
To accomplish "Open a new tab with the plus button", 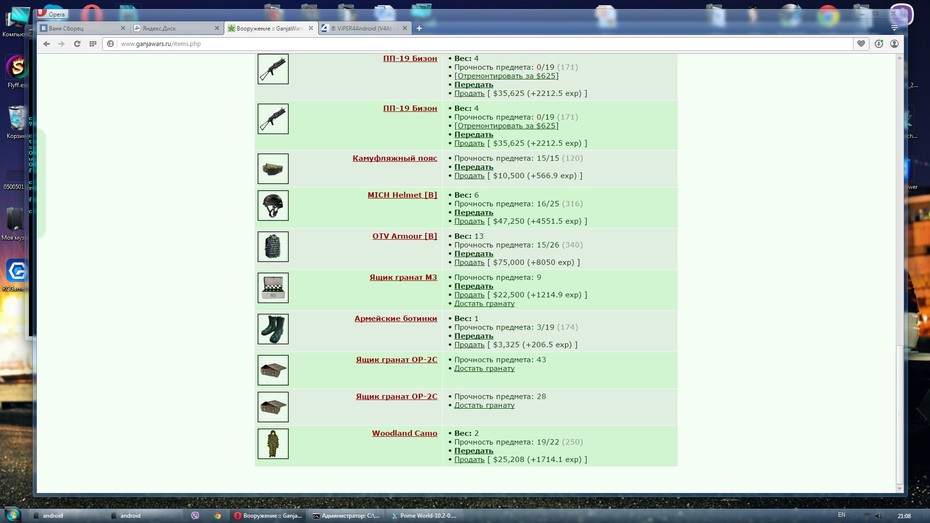I will coord(419,28).
